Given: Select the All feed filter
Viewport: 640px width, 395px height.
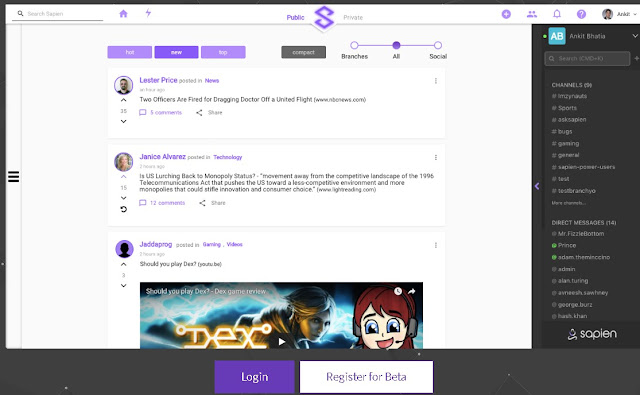Looking at the screenshot, I should (x=396, y=45).
